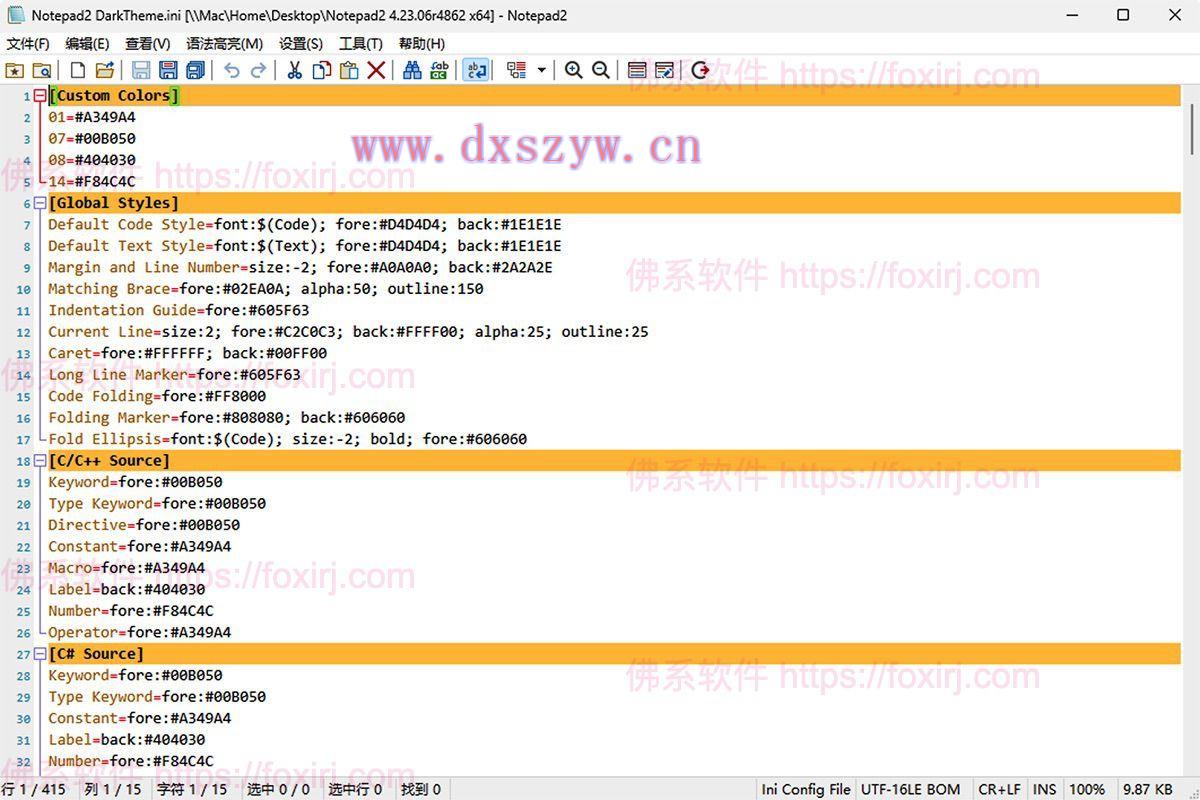Image resolution: width=1200 pixels, height=800 pixels.
Task: Click the Save Copy stacked-disks icon
Action: [x=195, y=70]
